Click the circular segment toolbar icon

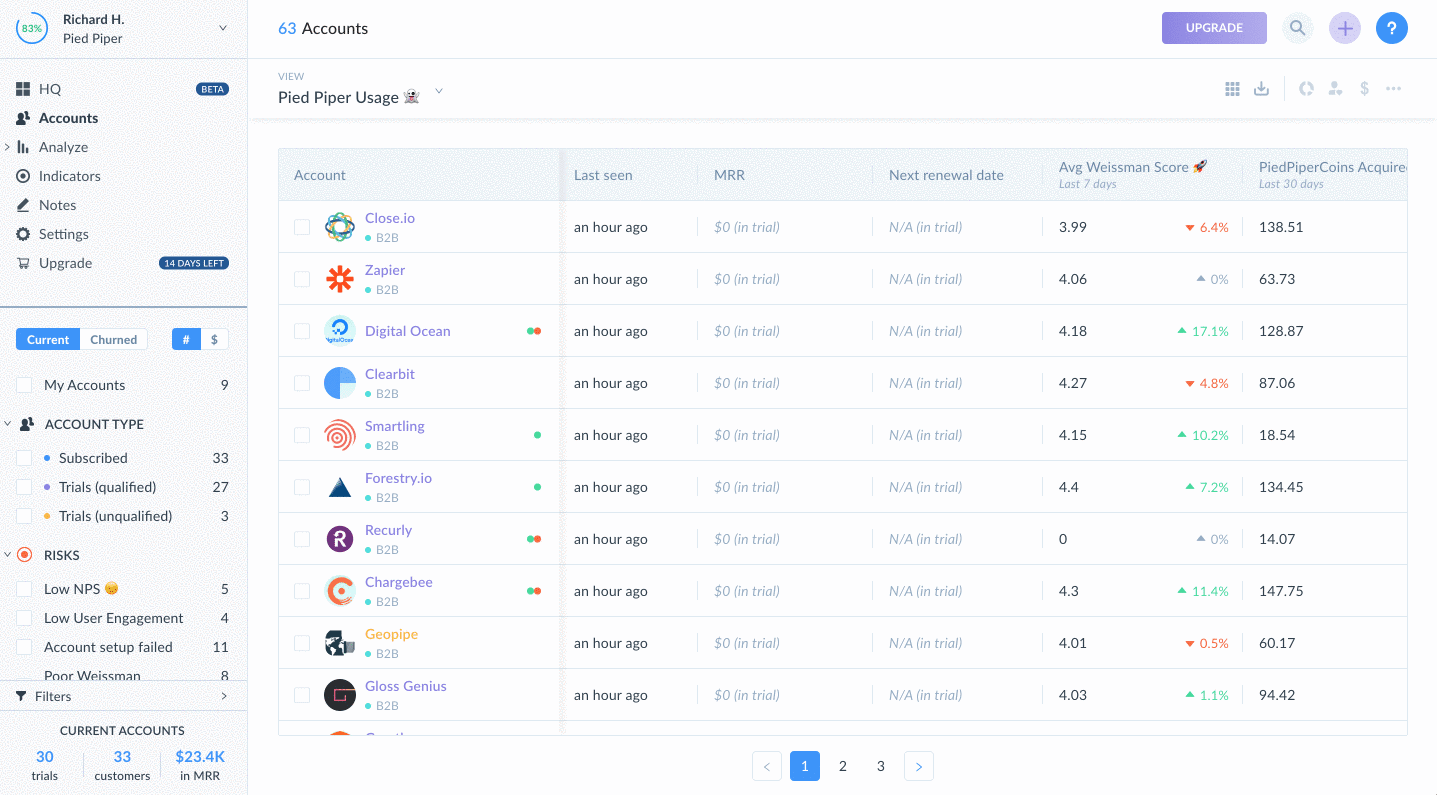[x=1306, y=89]
